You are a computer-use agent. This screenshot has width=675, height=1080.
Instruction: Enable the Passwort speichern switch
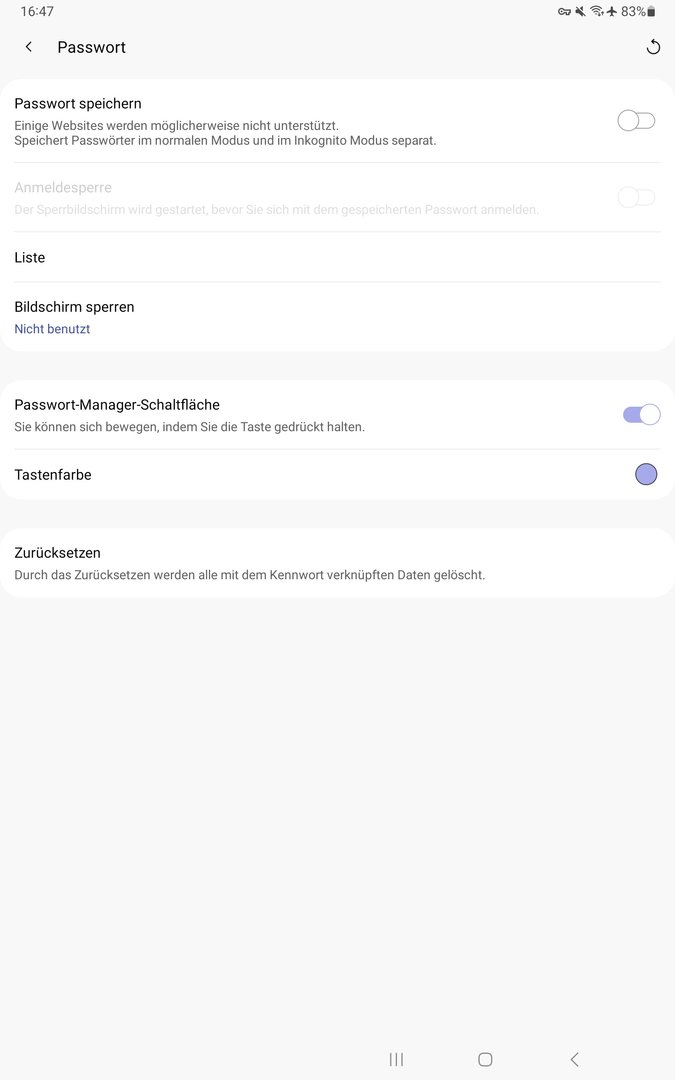[x=636, y=121]
